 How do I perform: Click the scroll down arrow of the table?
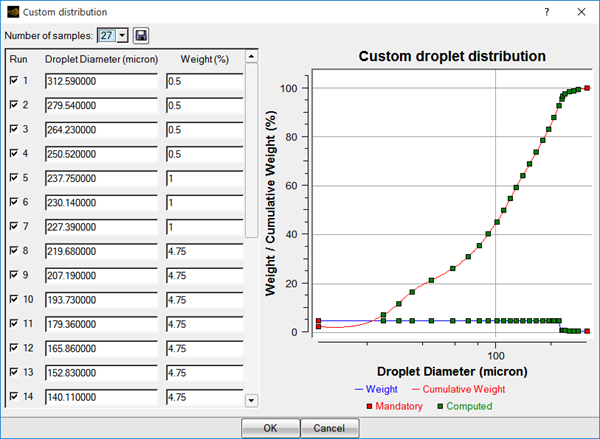pyautogui.click(x=251, y=401)
